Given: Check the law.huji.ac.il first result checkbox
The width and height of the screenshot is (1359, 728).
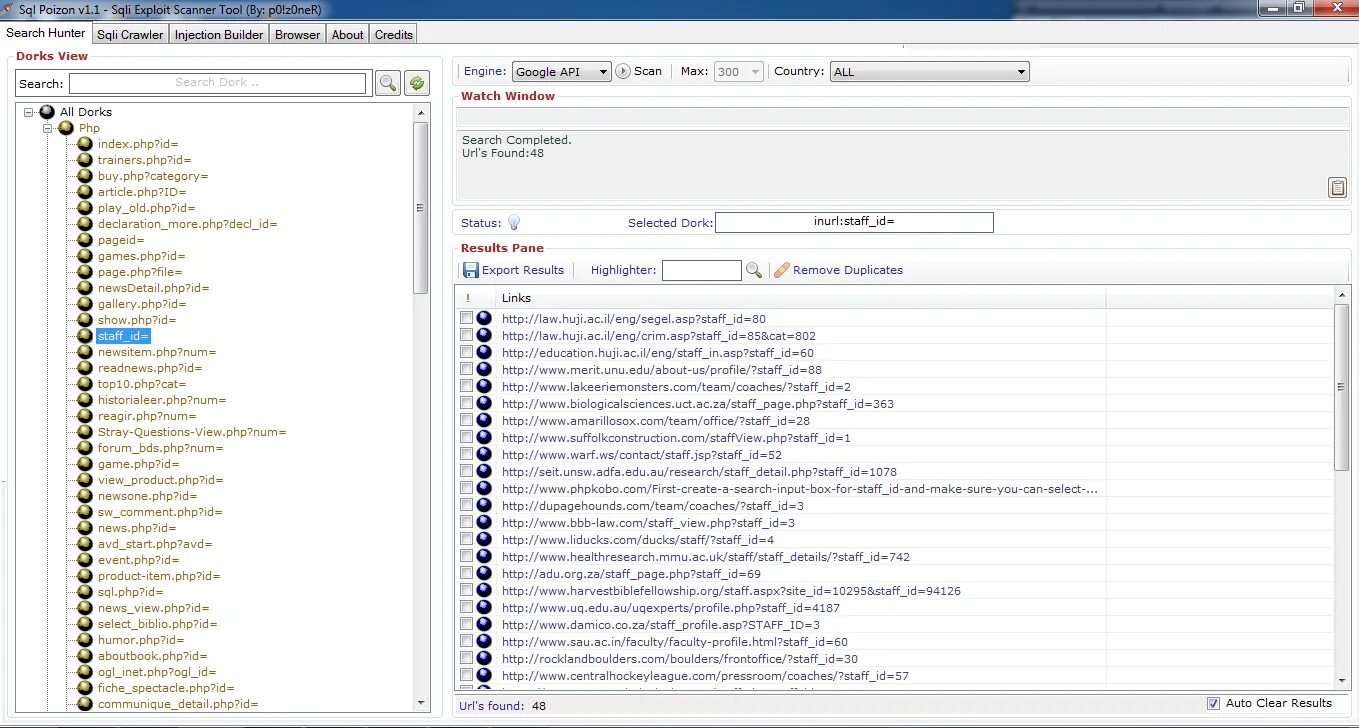Looking at the screenshot, I should coord(466,317).
